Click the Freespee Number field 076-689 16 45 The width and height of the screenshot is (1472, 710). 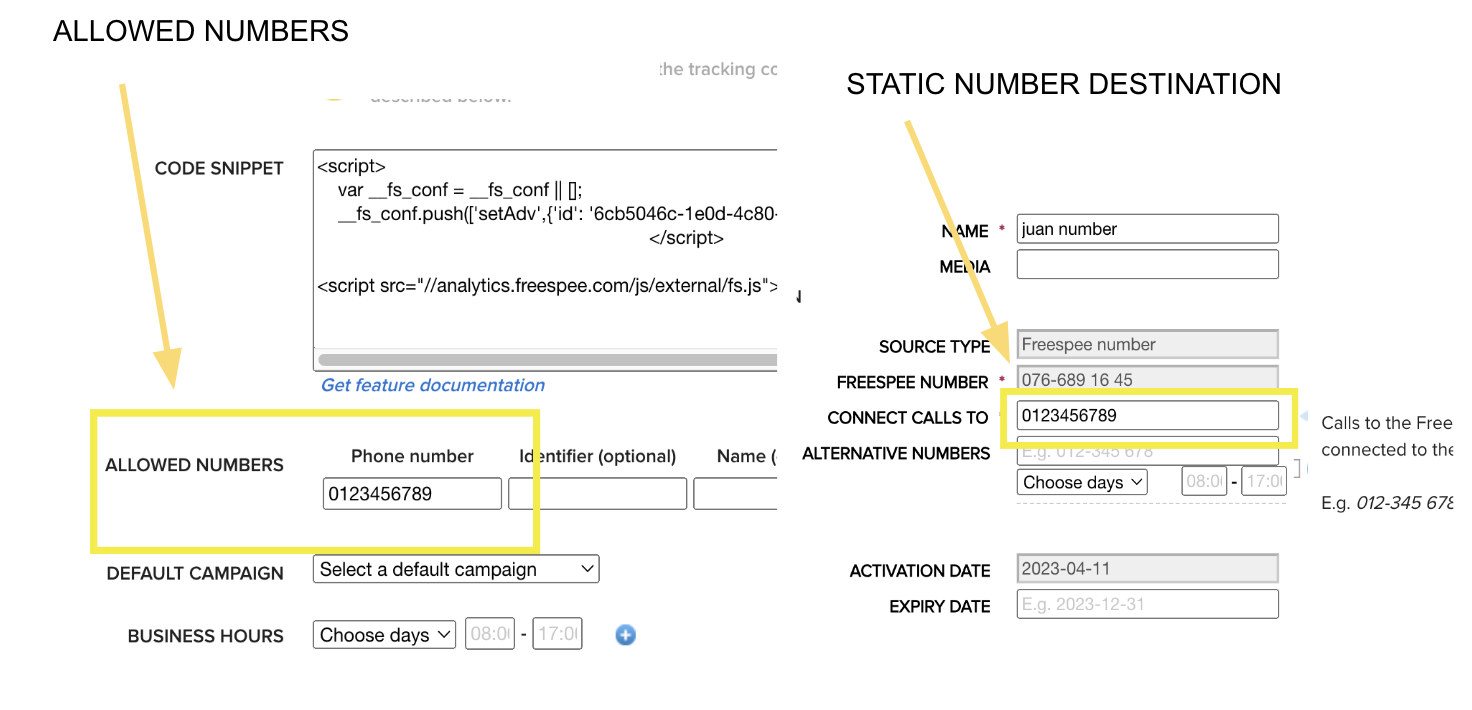[x=1148, y=380]
